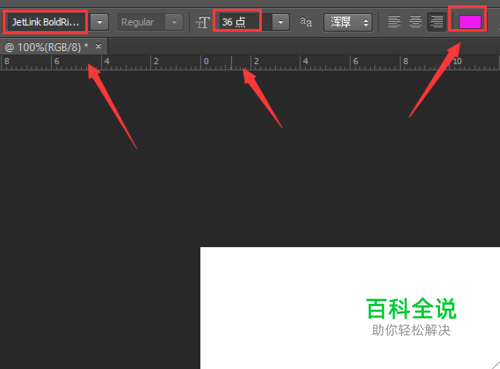Image resolution: width=500 pixels, height=369 pixels.
Task: Click the font size TT icon
Action: point(203,23)
